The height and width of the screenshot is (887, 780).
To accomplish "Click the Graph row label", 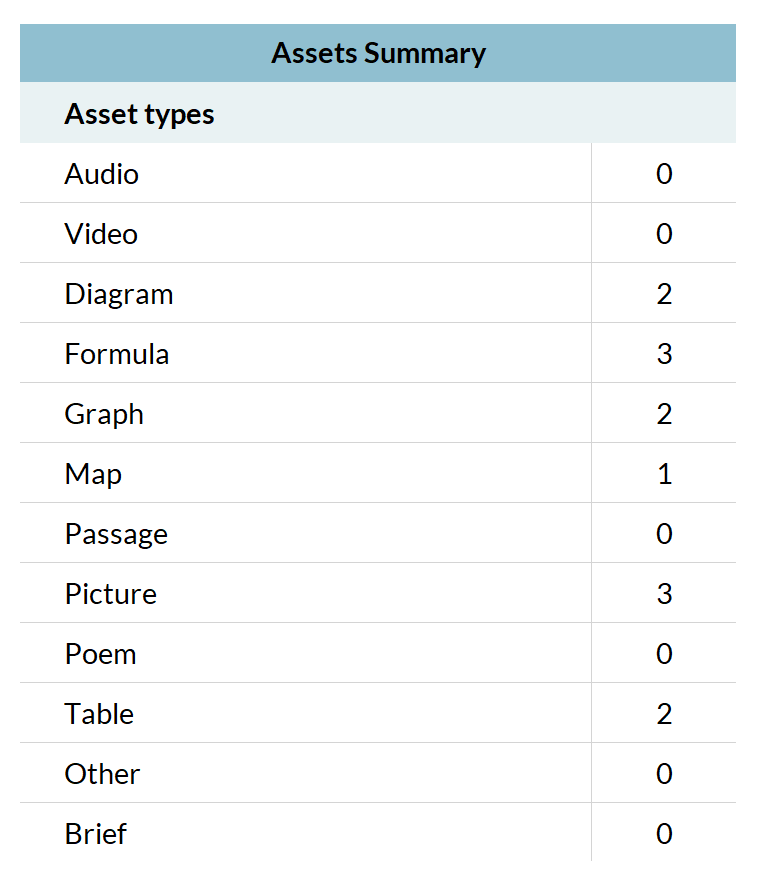I will pyautogui.click(x=104, y=414).
